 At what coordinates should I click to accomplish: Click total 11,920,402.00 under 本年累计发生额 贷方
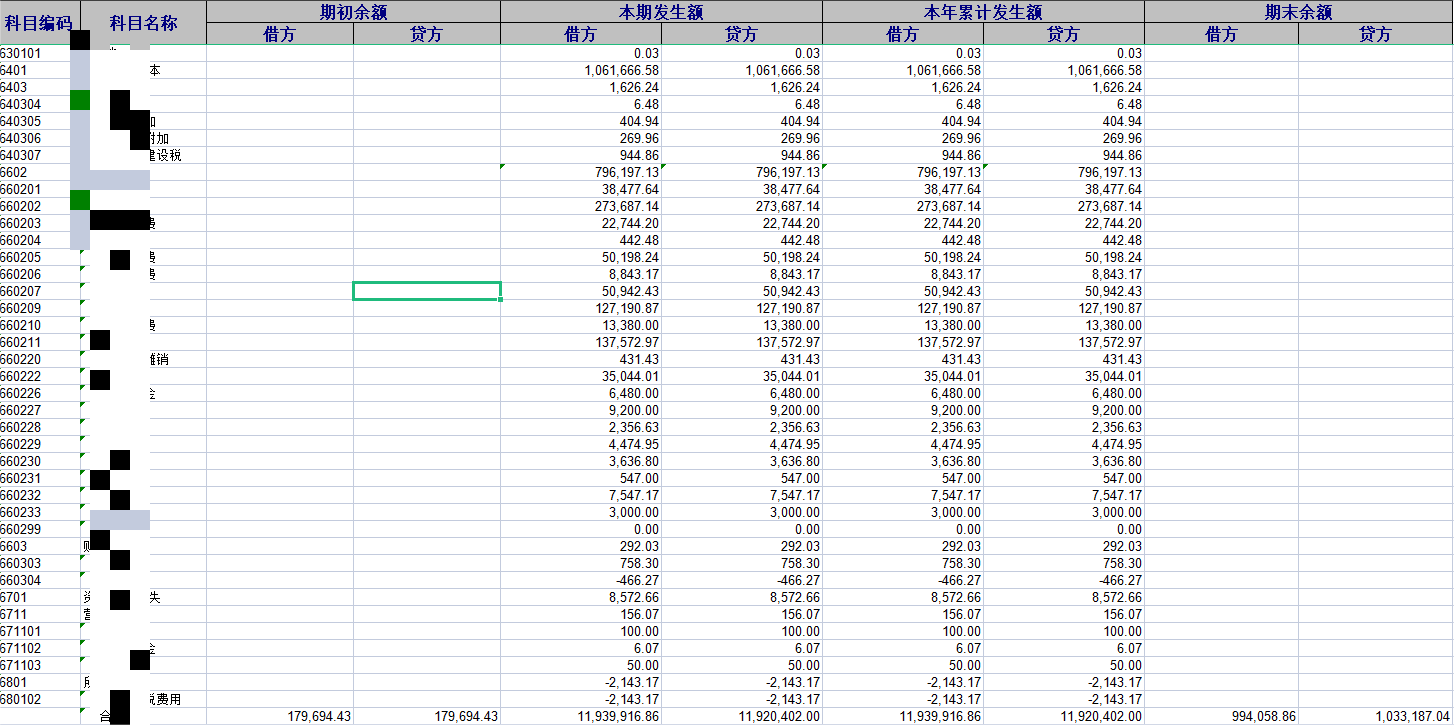click(1102, 716)
